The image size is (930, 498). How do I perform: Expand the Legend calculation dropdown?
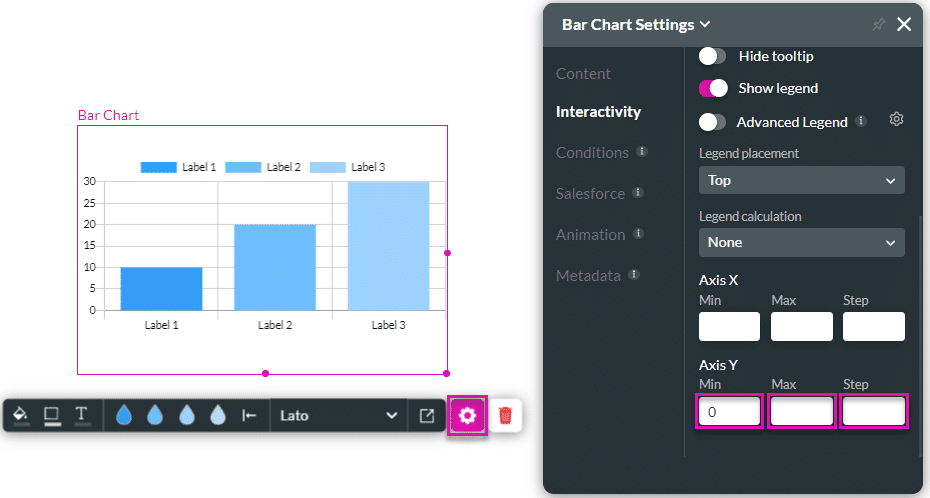coord(801,242)
